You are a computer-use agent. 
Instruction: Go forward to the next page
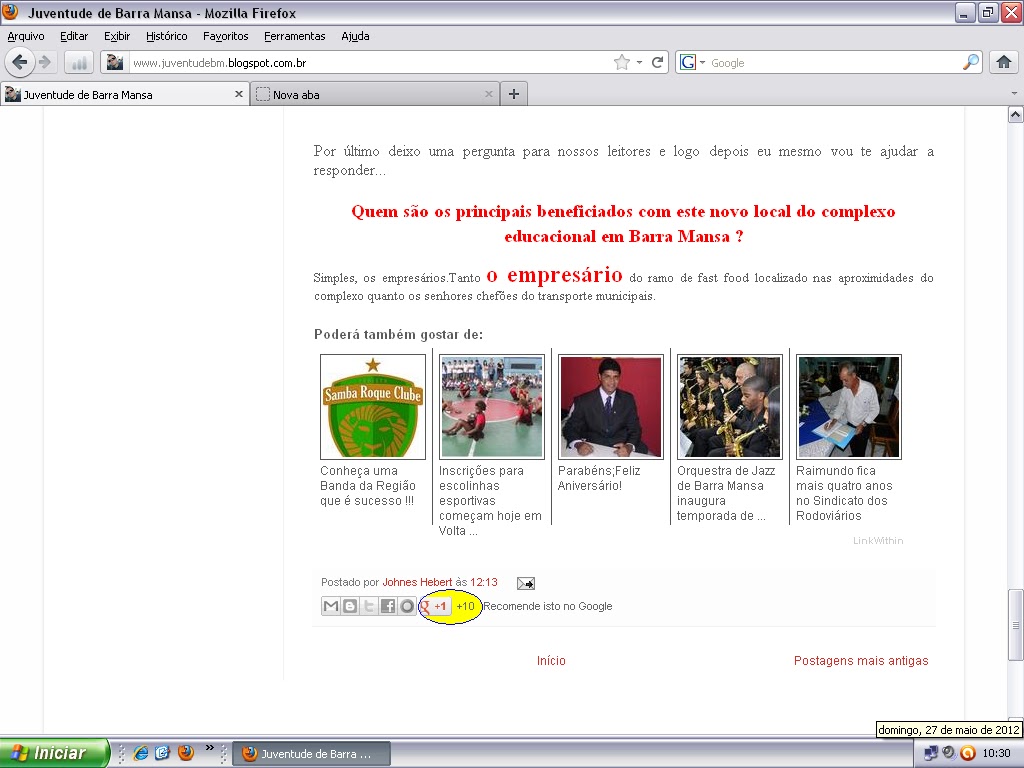[x=44, y=63]
